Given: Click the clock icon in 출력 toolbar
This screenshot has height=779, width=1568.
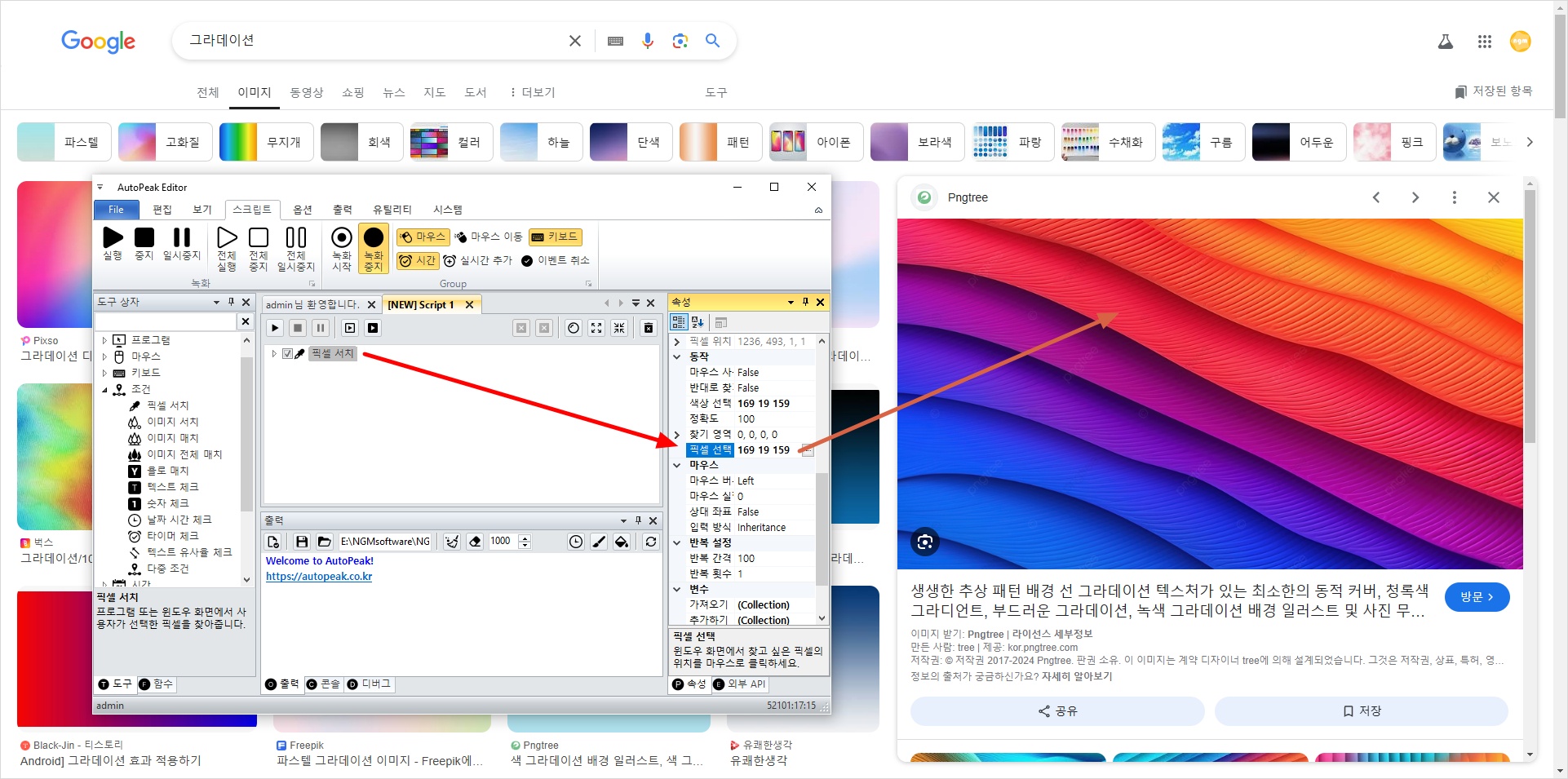Looking at the screenshot, I should [576, 542].
